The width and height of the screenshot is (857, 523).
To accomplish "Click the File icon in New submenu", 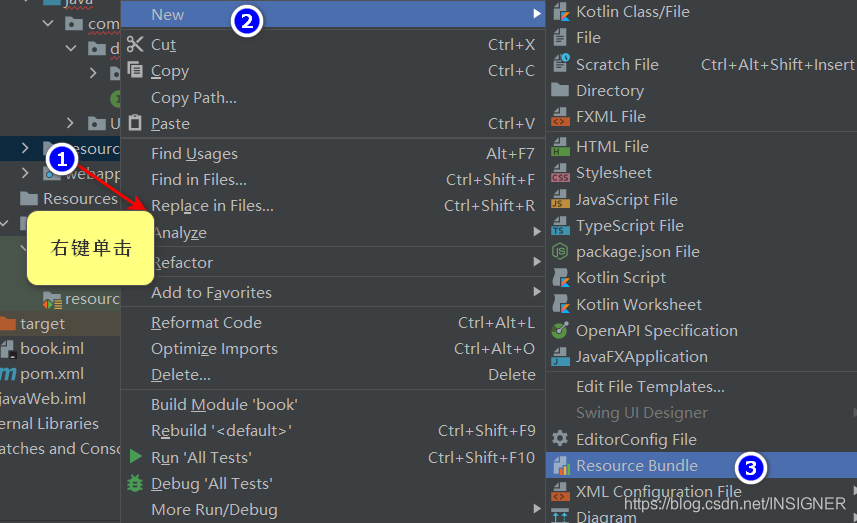I will pyautogui.click(x=560, y=38).
